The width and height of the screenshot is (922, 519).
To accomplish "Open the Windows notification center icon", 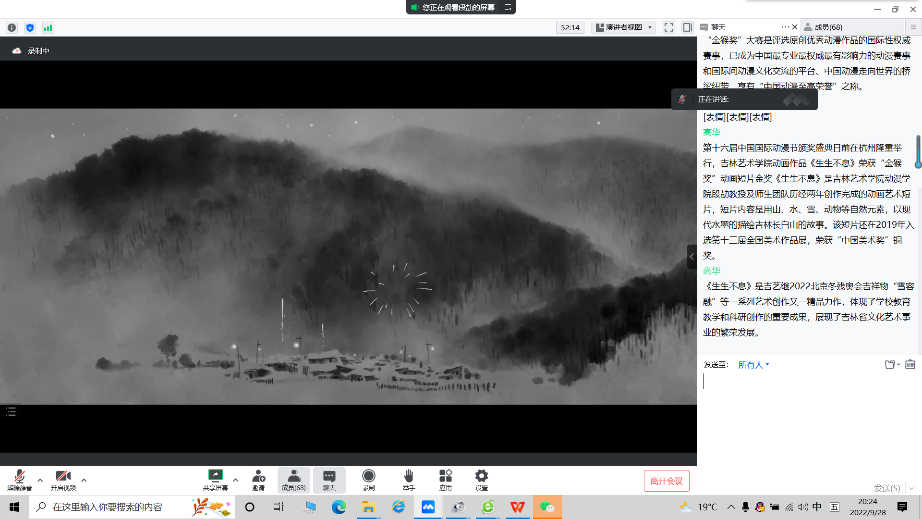I will (x=902, y=507).
